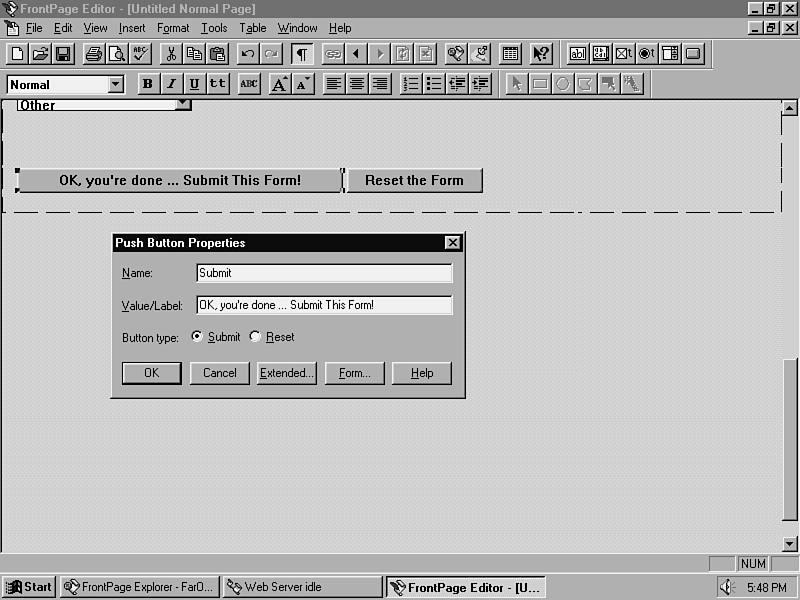Click the Numbered List icon
800x600 pixels.
(410, 84)
